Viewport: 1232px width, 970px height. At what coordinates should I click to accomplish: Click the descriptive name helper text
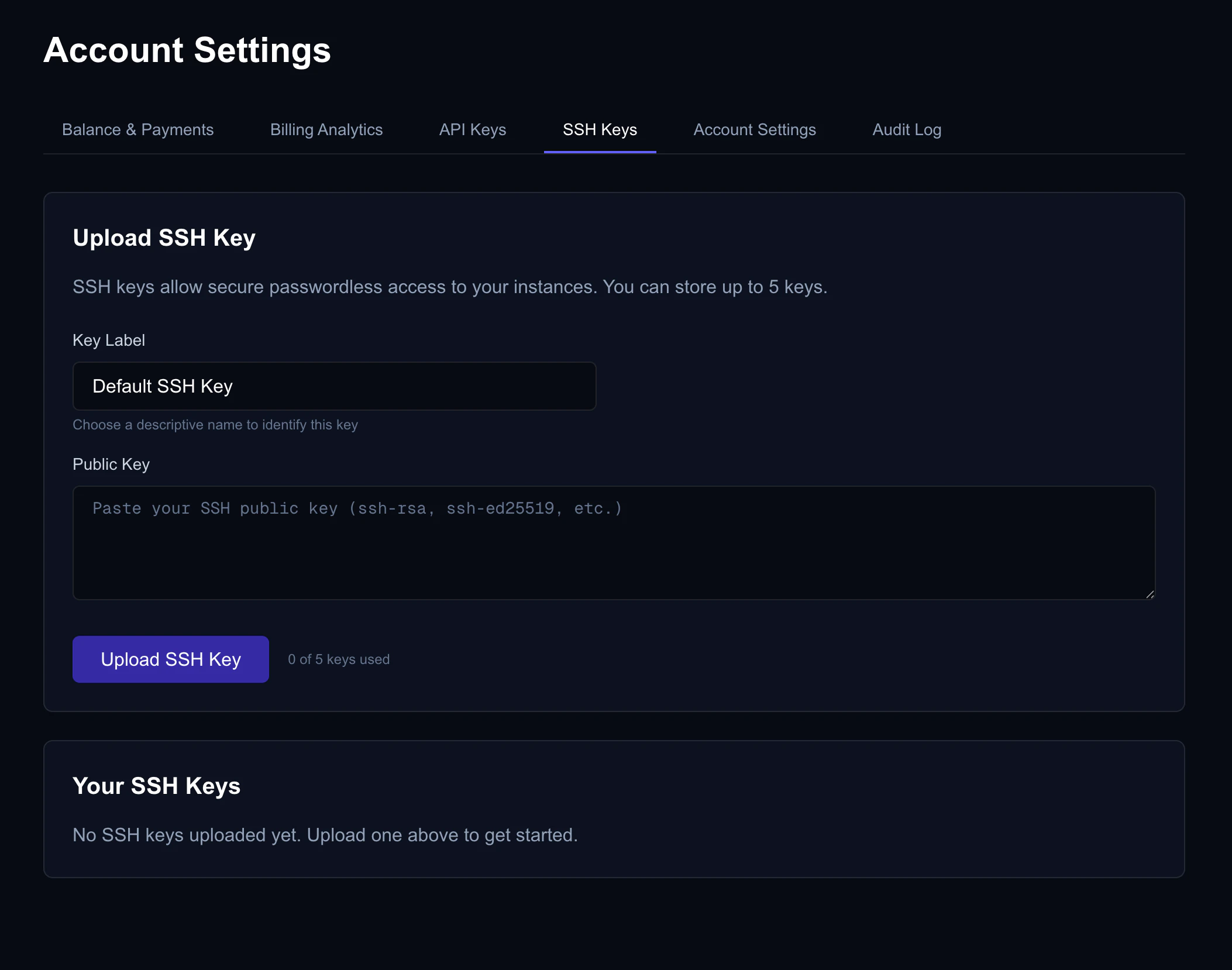pyautogui.click(x=215, y=425)
